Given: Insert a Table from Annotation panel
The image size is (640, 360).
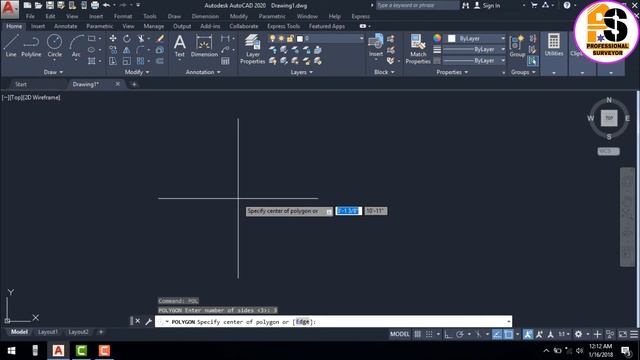Looking at the screenshot, I should (x=225, y=61).
